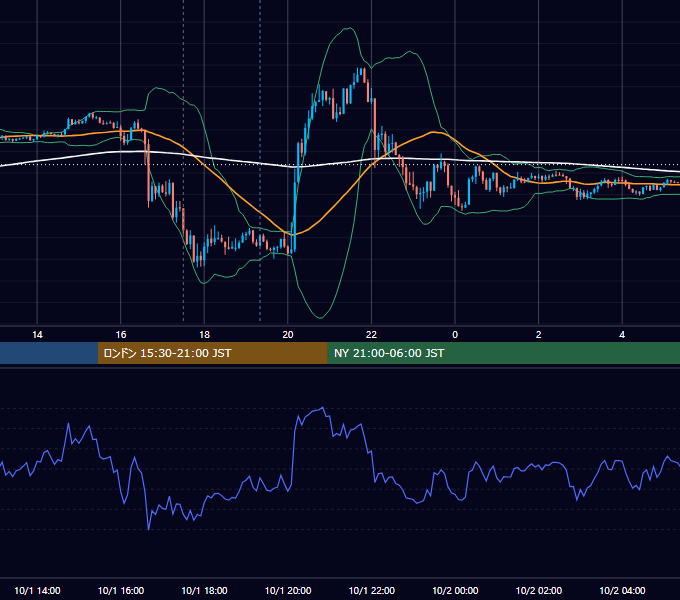
Task: Click the hour label 4 on chart axis
Action: pyautogui.click(x=622, y=335)
